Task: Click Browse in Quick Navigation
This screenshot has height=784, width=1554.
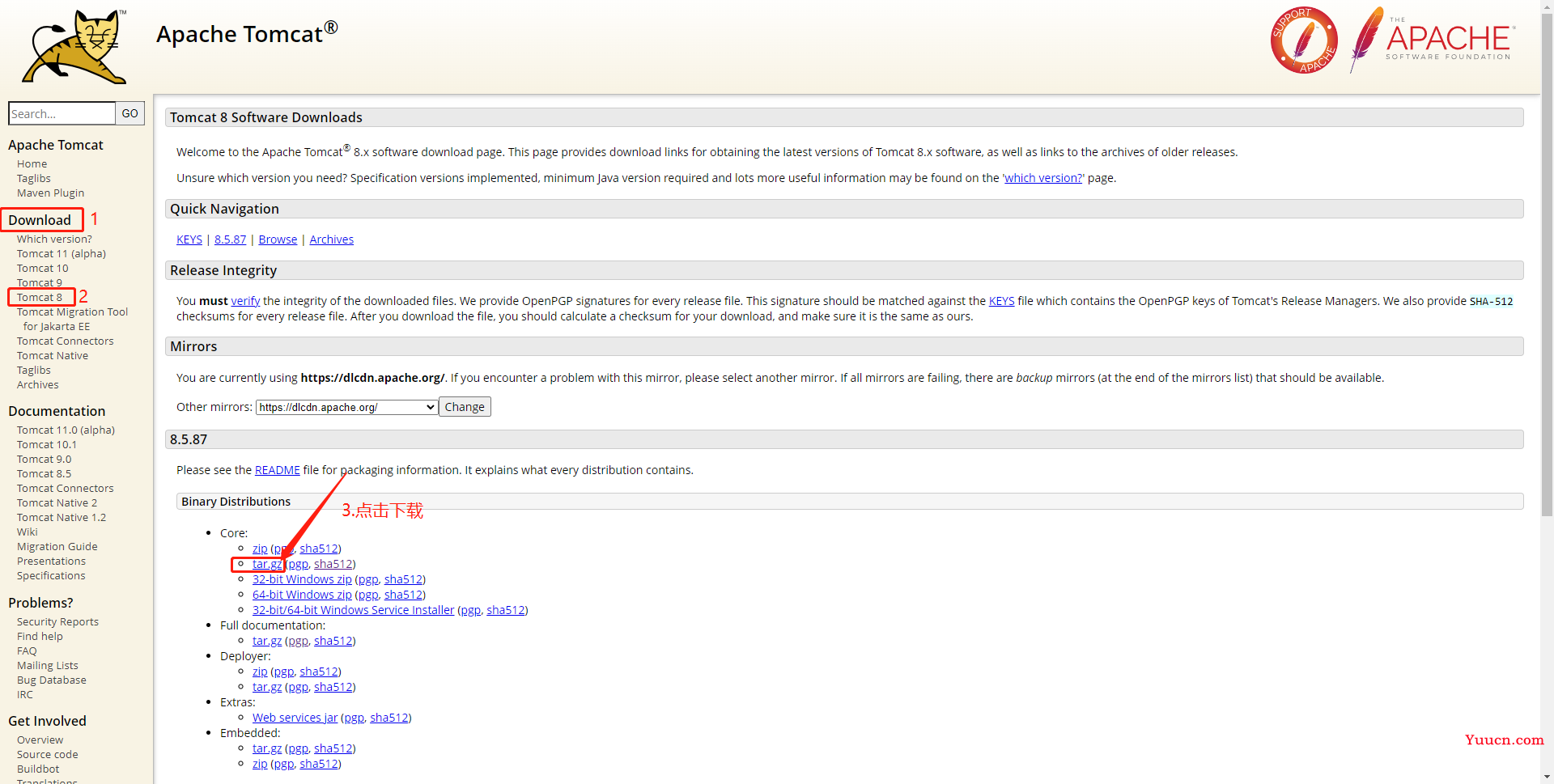Action: click(x=278, y=239)
